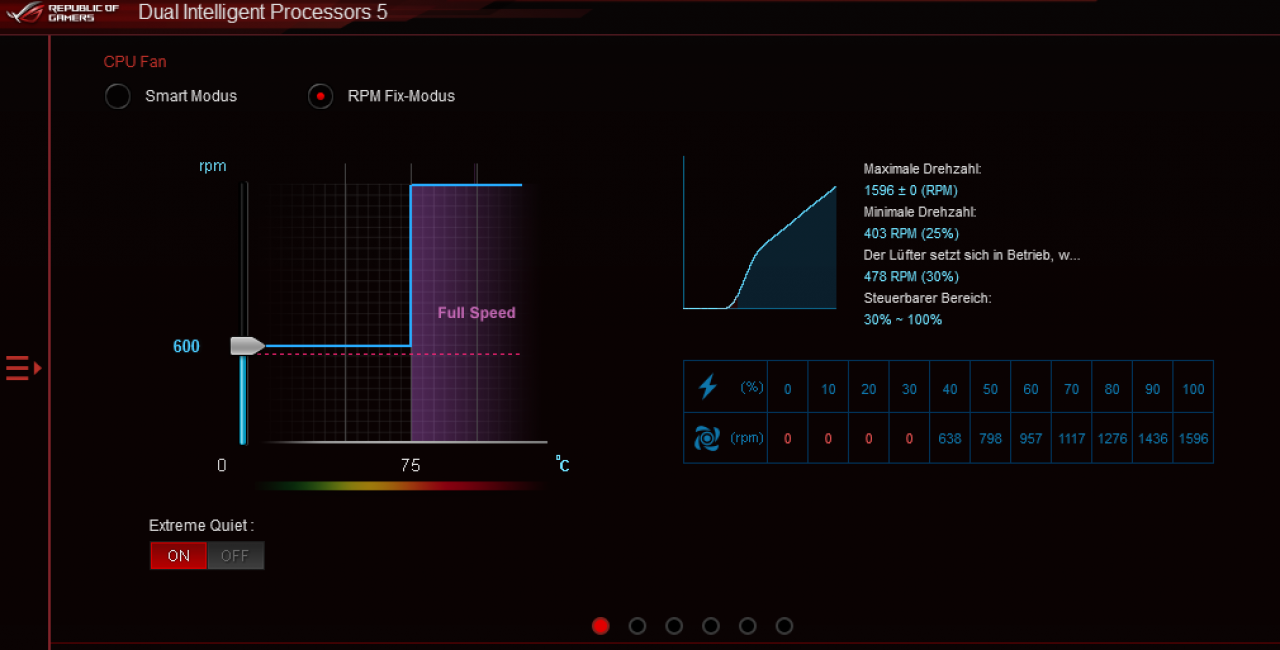Select Smart Modus radio button
This screenshot has width=1280, height=650.
[118, 96]
